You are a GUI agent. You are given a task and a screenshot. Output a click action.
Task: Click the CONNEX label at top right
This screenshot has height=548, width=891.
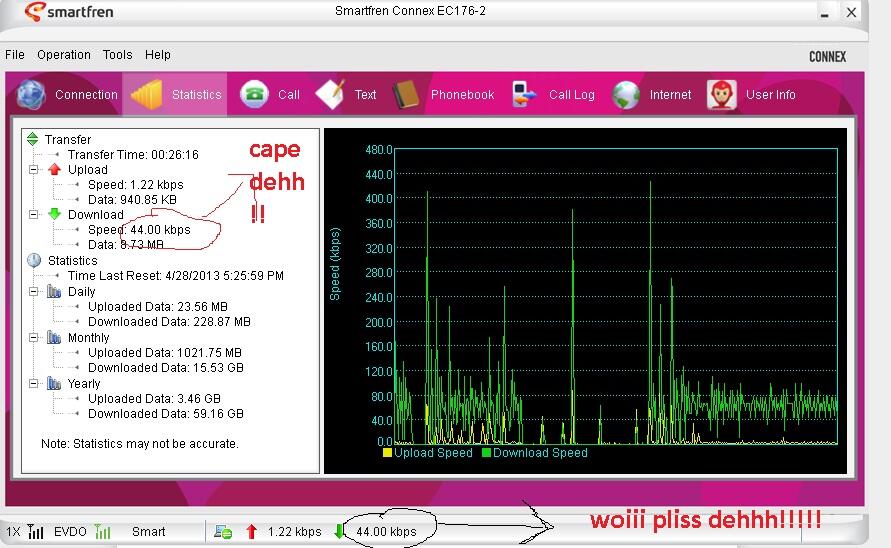point(827,57)
